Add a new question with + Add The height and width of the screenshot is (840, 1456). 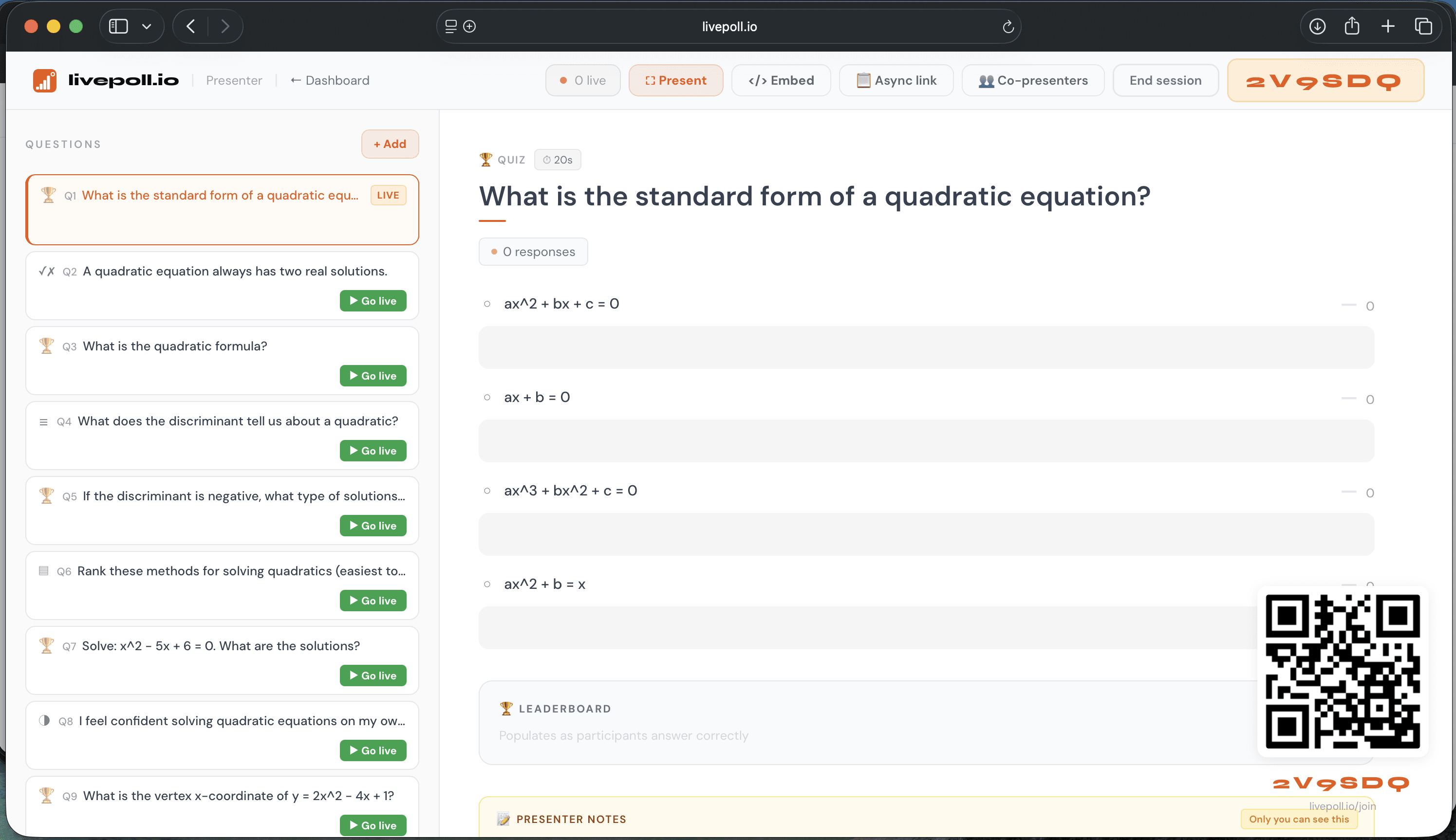(x=390, y=144)
